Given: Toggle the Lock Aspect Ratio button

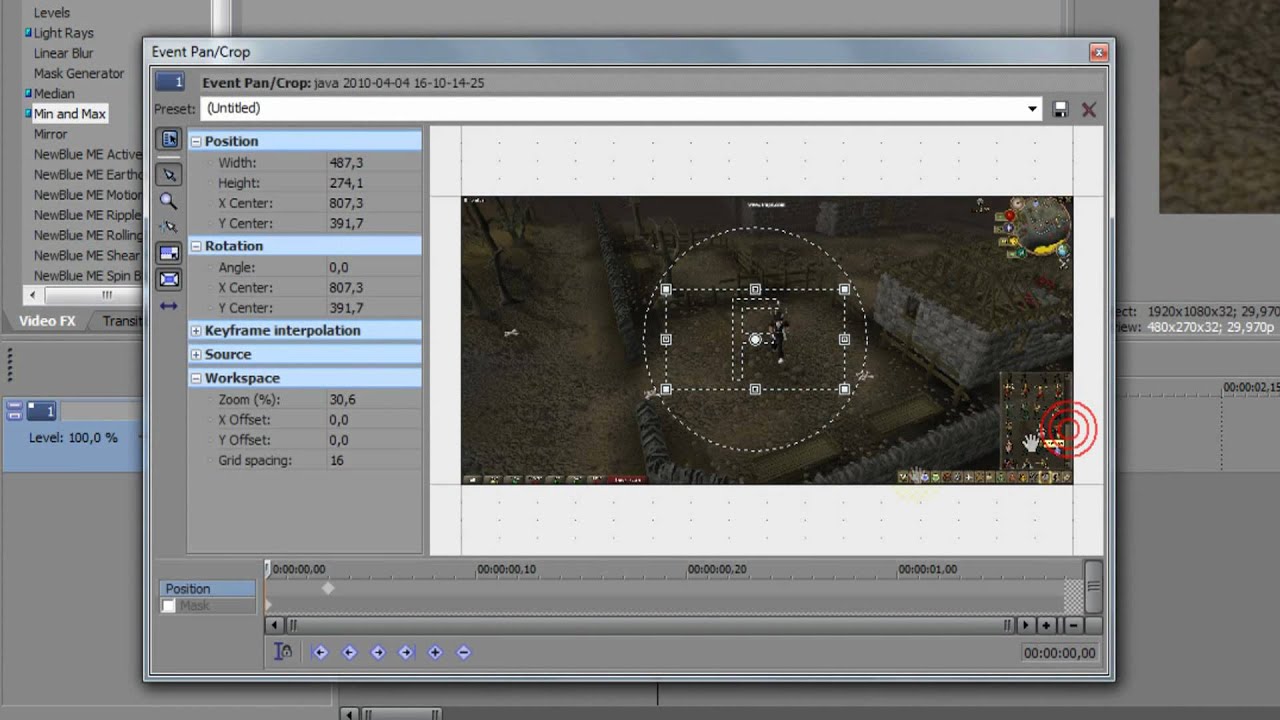Looking at the screenshot, I should coord(169,253).
